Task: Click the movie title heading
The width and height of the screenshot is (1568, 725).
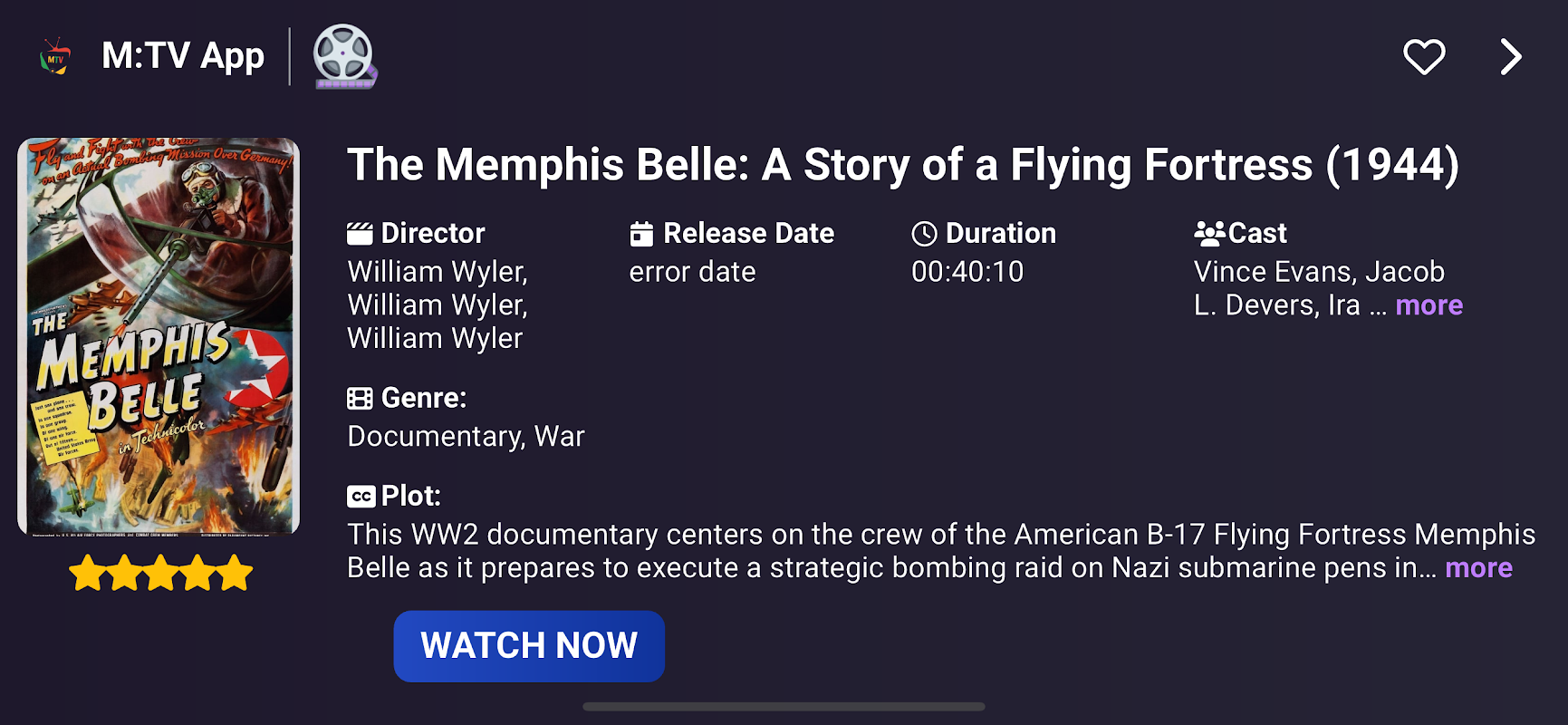Action: point(902,165)
